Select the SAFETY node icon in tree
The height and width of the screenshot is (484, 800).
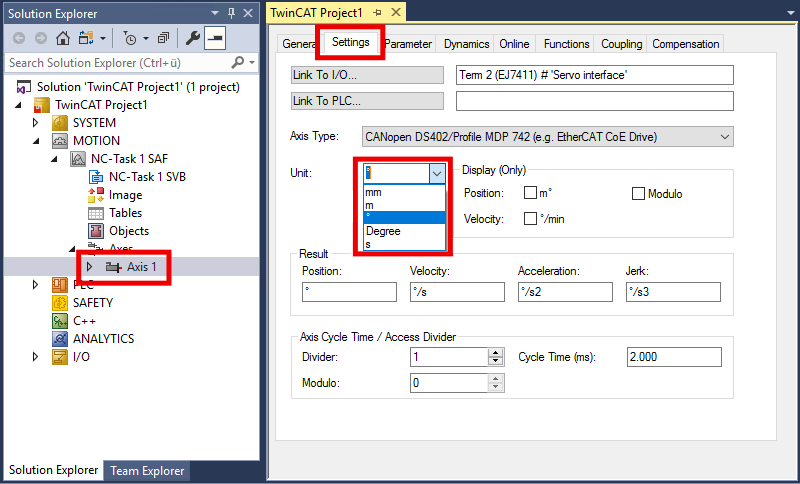pos(59,302)
